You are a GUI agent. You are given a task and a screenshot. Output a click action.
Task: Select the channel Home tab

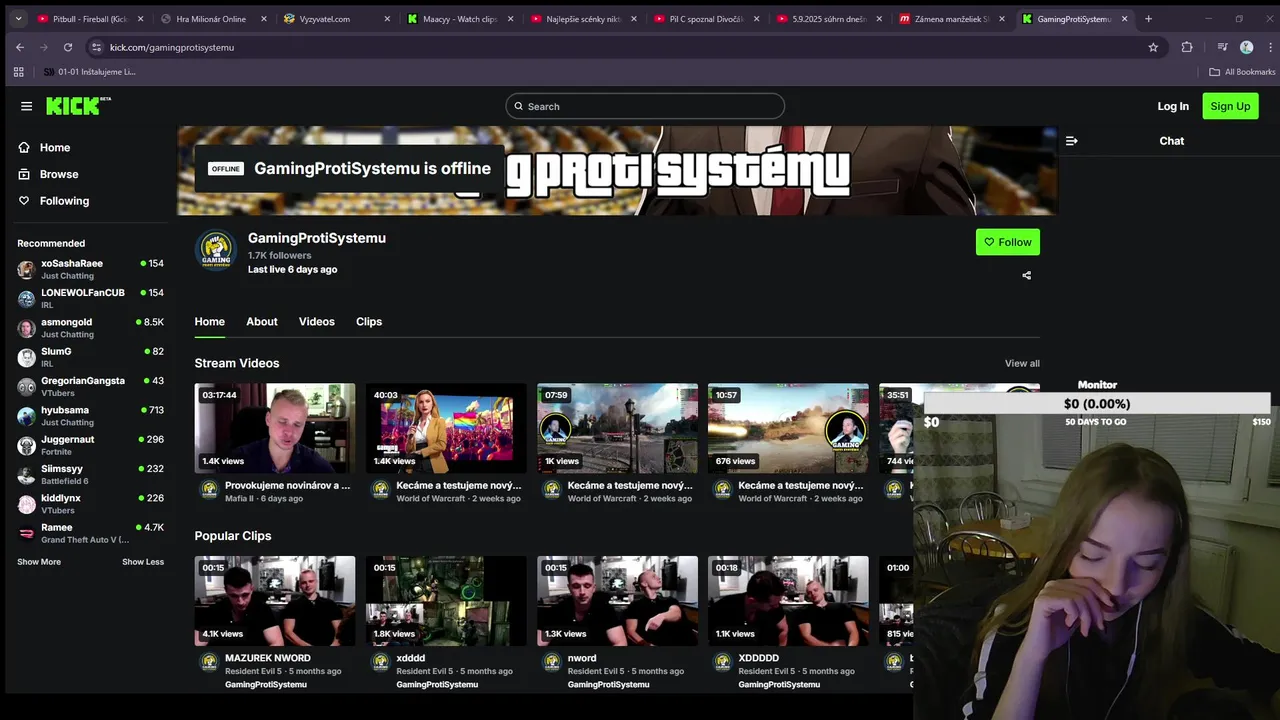tap(209, 321)
